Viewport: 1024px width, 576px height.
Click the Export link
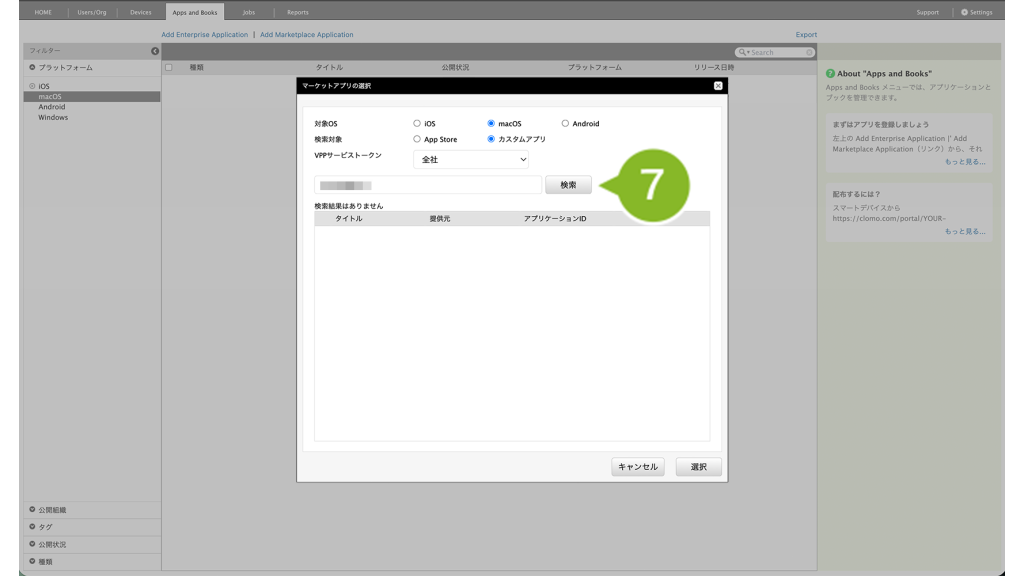coord(806,35)
